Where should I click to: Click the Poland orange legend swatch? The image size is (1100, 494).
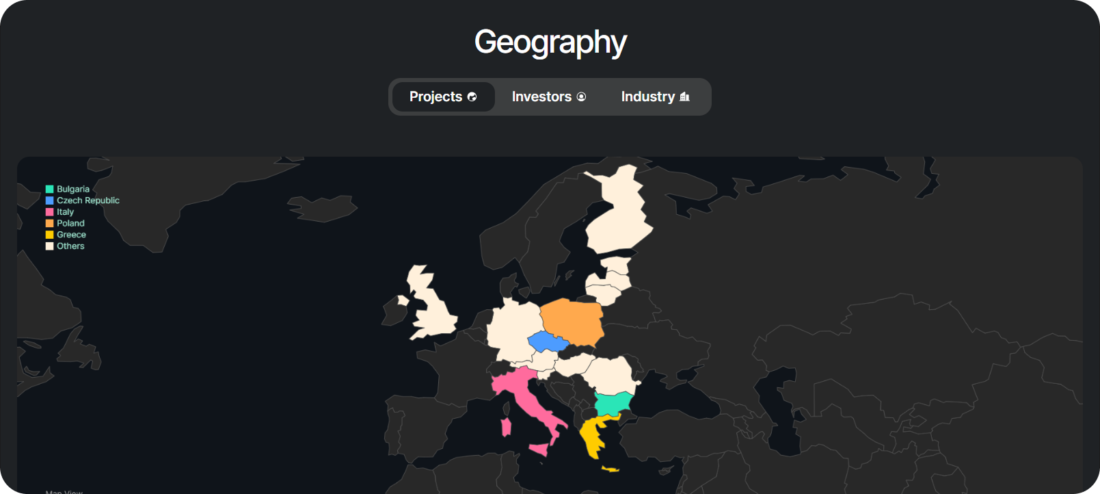[x=49, y=223]
